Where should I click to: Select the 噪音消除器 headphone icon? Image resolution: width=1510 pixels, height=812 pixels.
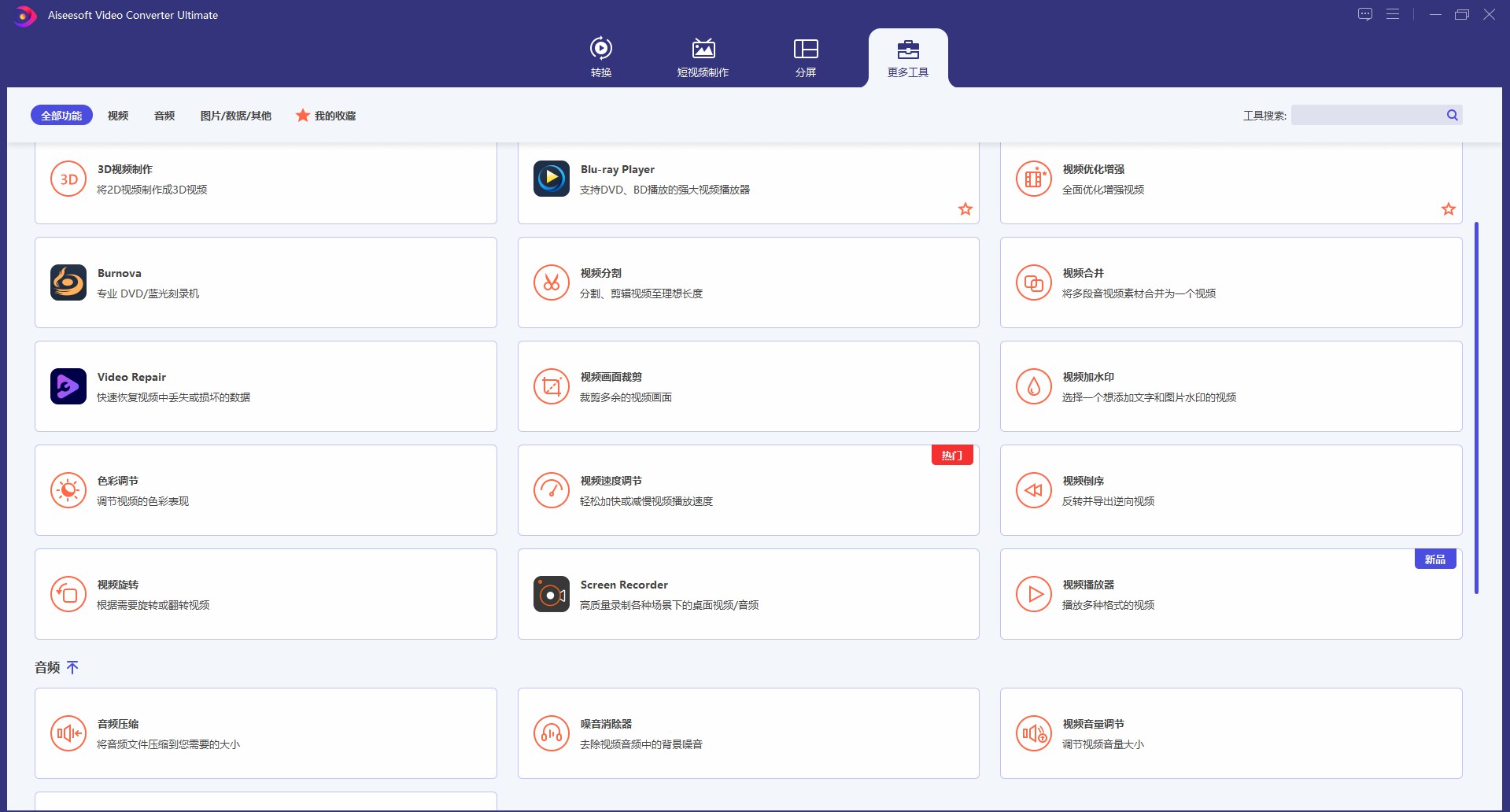coord(552,733)
